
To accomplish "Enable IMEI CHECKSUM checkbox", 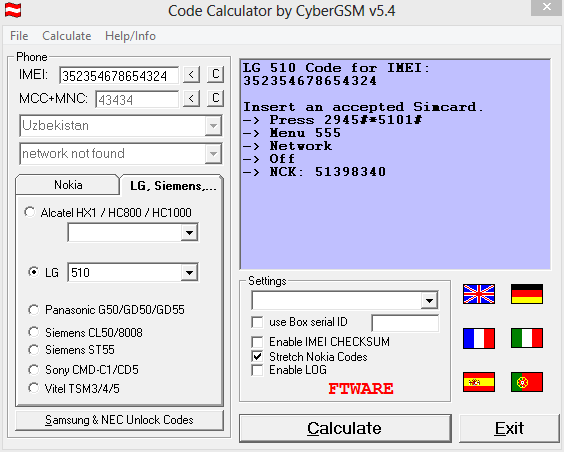I will (257, 342).
